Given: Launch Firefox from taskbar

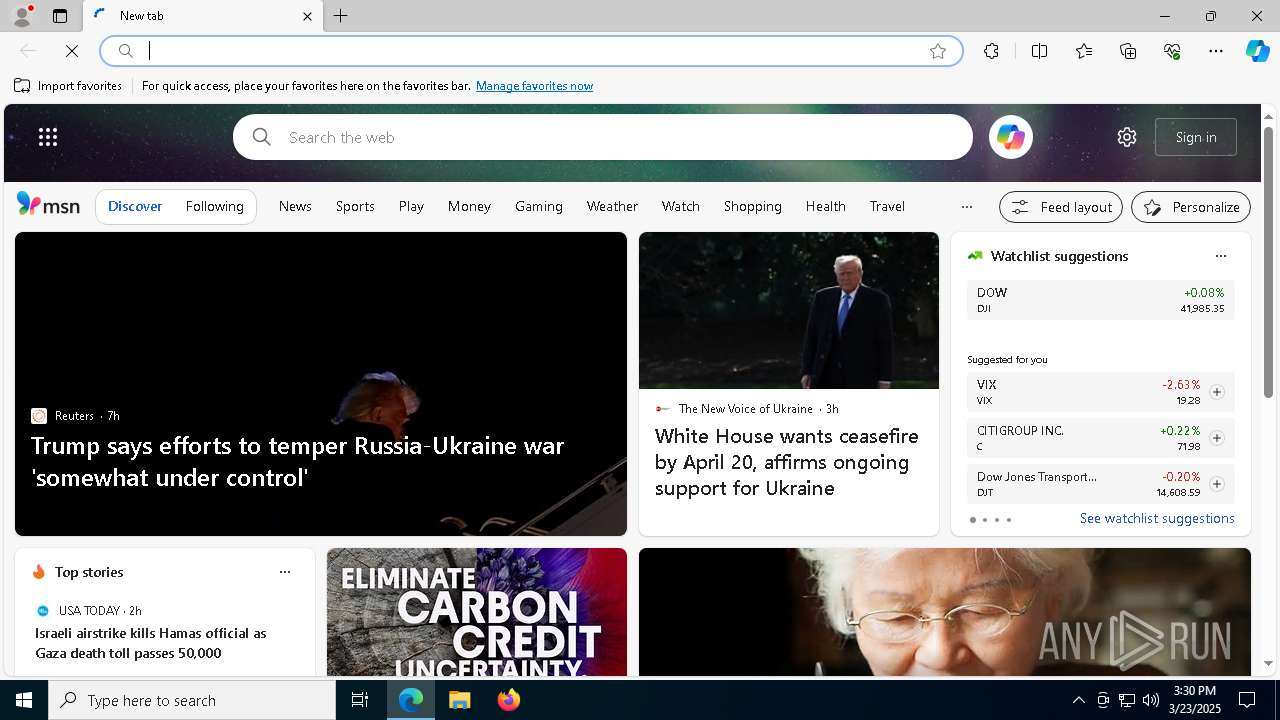Looking at the screenshot, I should point(508,700).
